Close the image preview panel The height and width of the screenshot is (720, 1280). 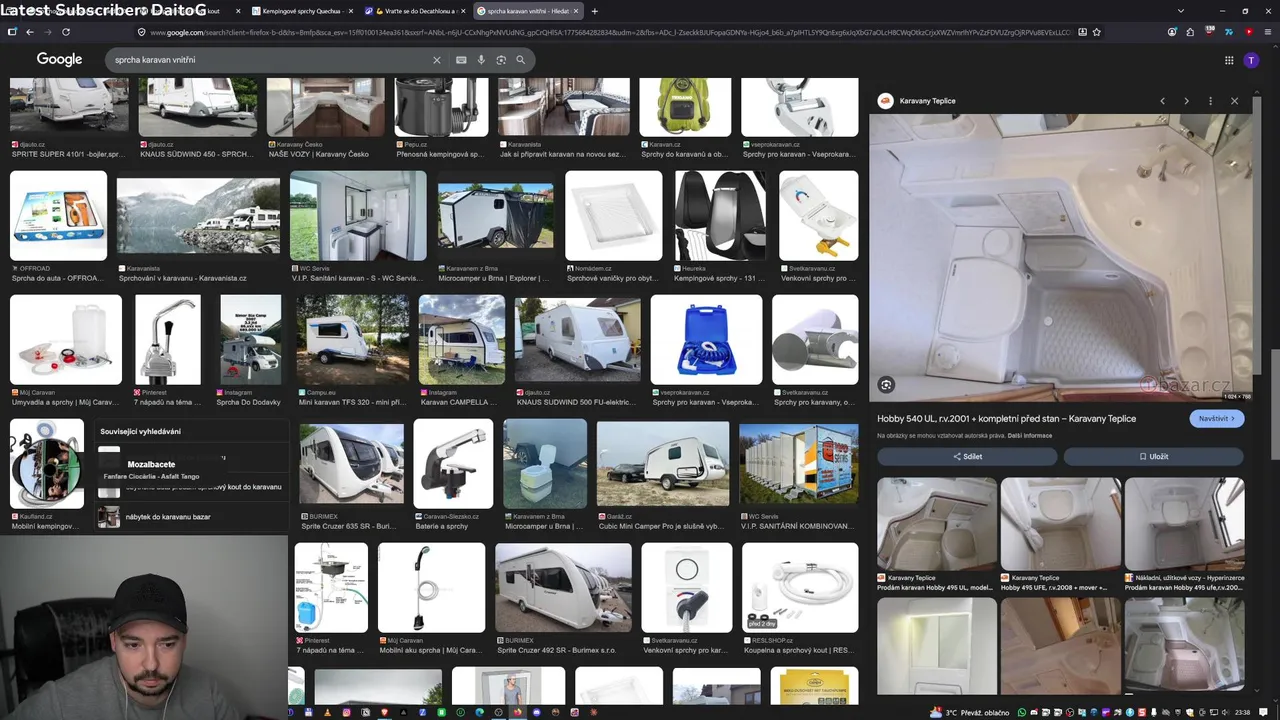tap(1234, 101)
